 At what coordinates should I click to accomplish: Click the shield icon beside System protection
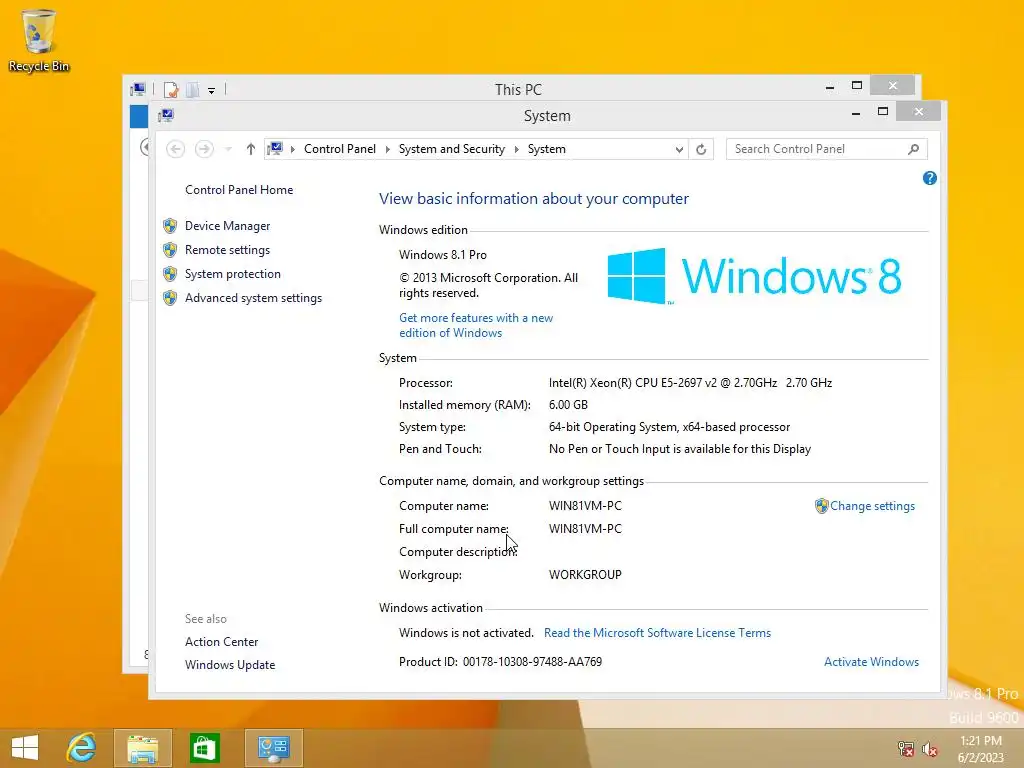point(170,274)
